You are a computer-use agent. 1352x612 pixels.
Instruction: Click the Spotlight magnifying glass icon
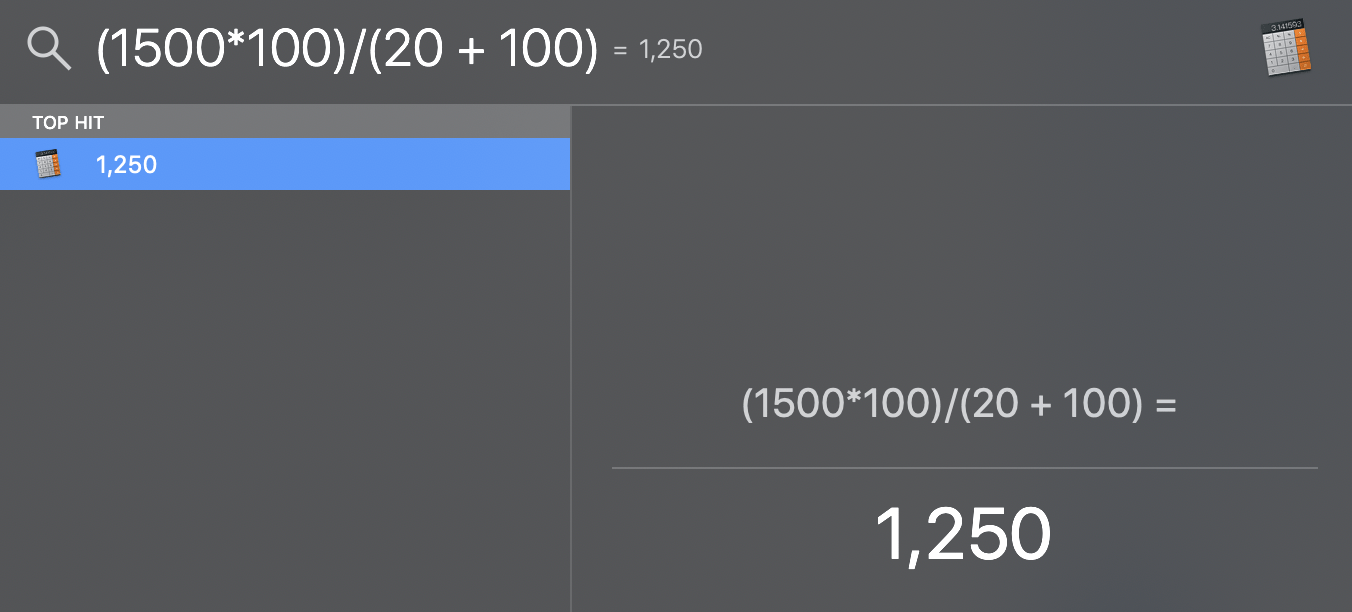49,48
